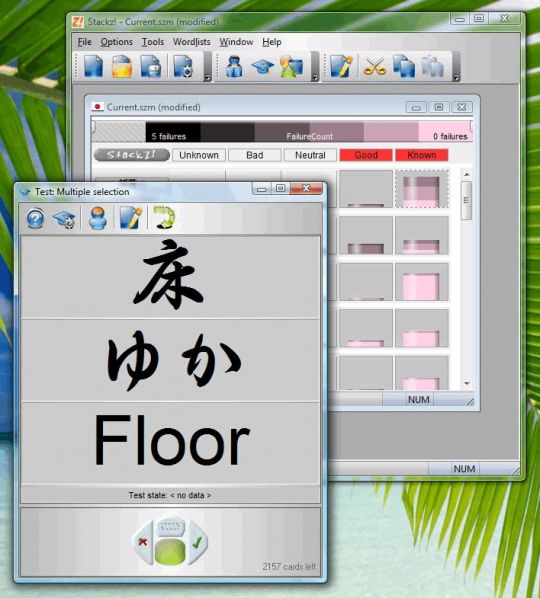Start test with graduation cap toolbar icon
Image resolution: width=540 pixels, height=598 pixels.
pos(262,67)
